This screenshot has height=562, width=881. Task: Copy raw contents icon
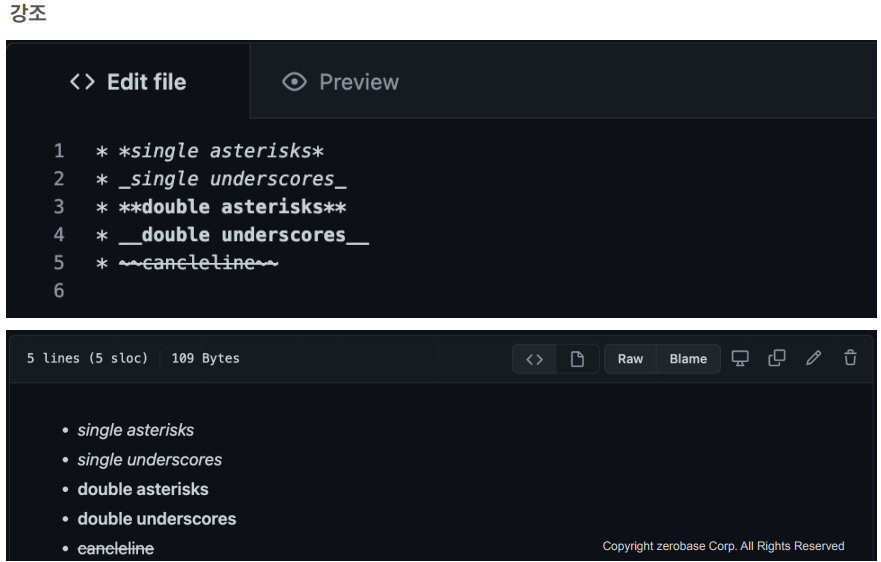(x=776, y=358)
